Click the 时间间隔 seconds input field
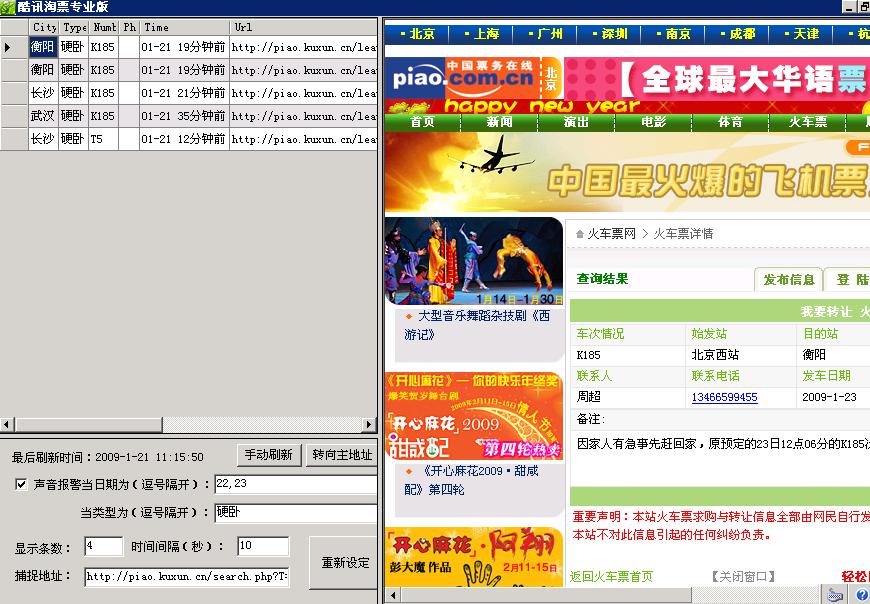The height and width of the screenshot is (604, 870). point(263,546)
